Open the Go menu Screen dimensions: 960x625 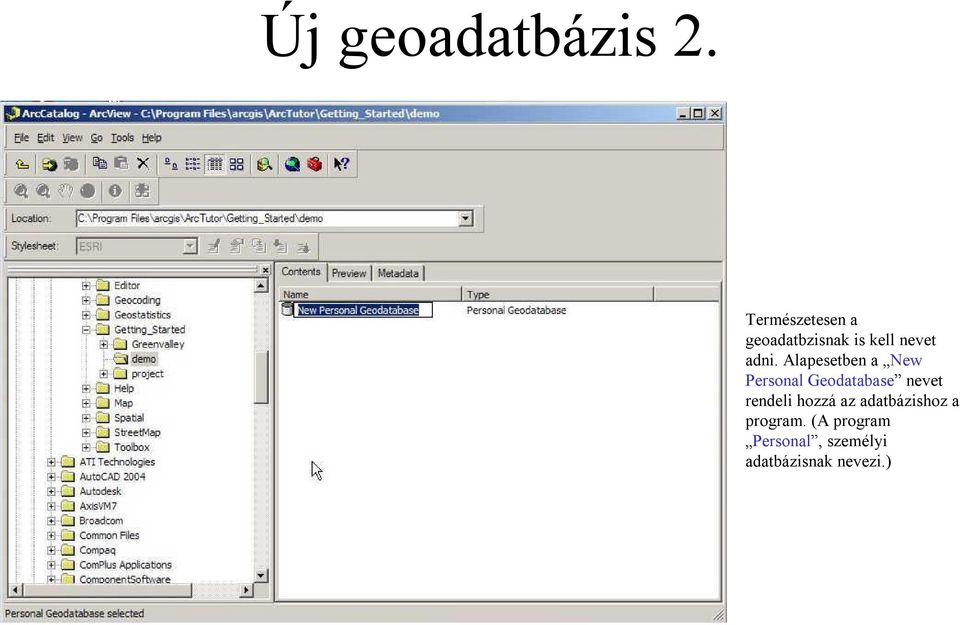click(x=97, y=138)
